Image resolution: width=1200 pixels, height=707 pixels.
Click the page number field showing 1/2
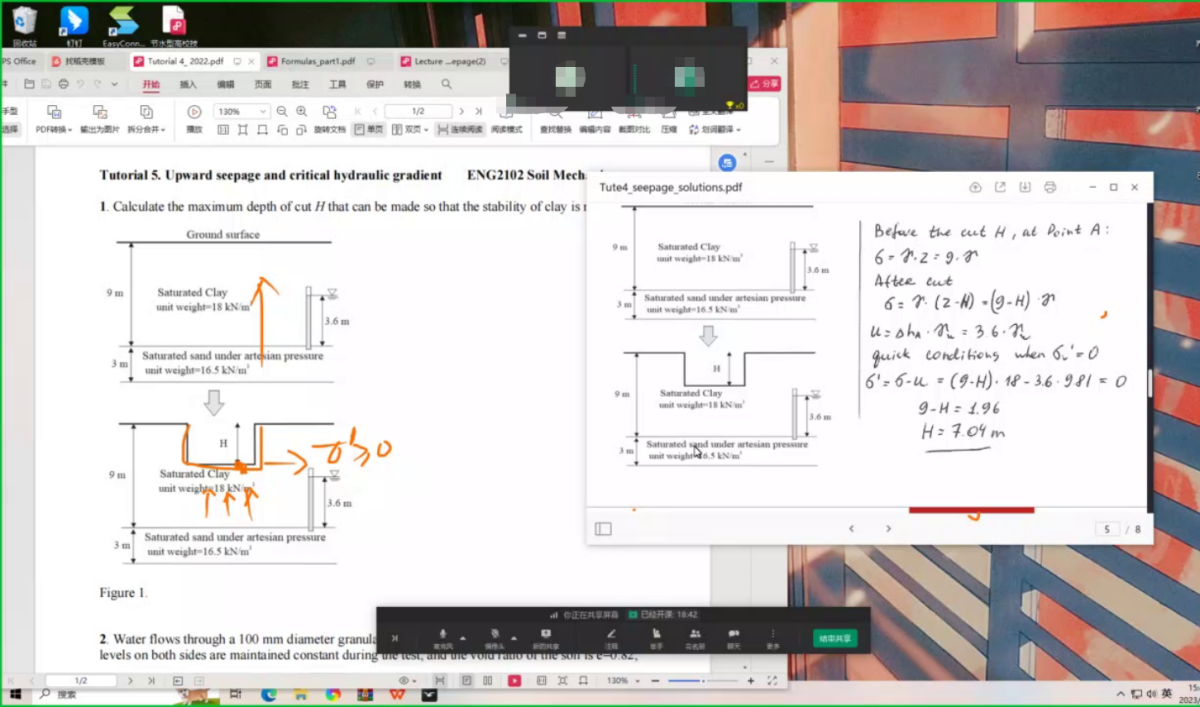click(417, 111)
